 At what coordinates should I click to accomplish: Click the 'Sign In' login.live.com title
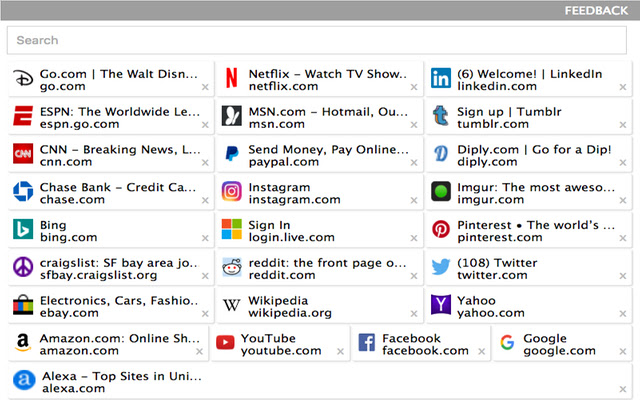tap(269, 225)
